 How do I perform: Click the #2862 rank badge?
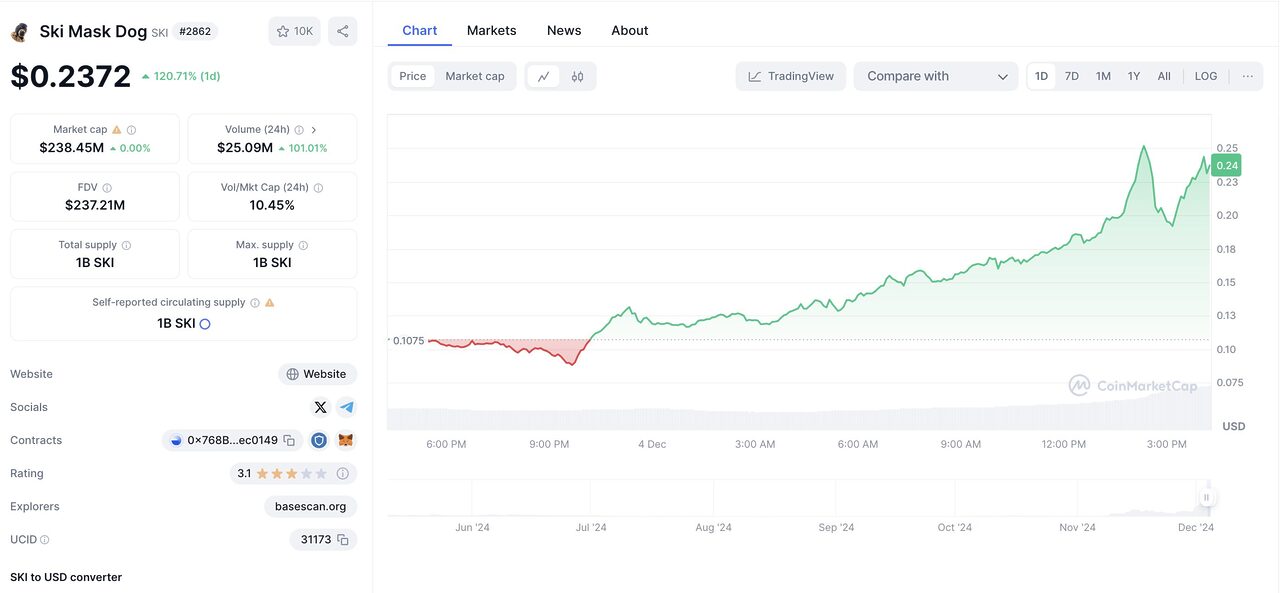[x=195, y=32]
